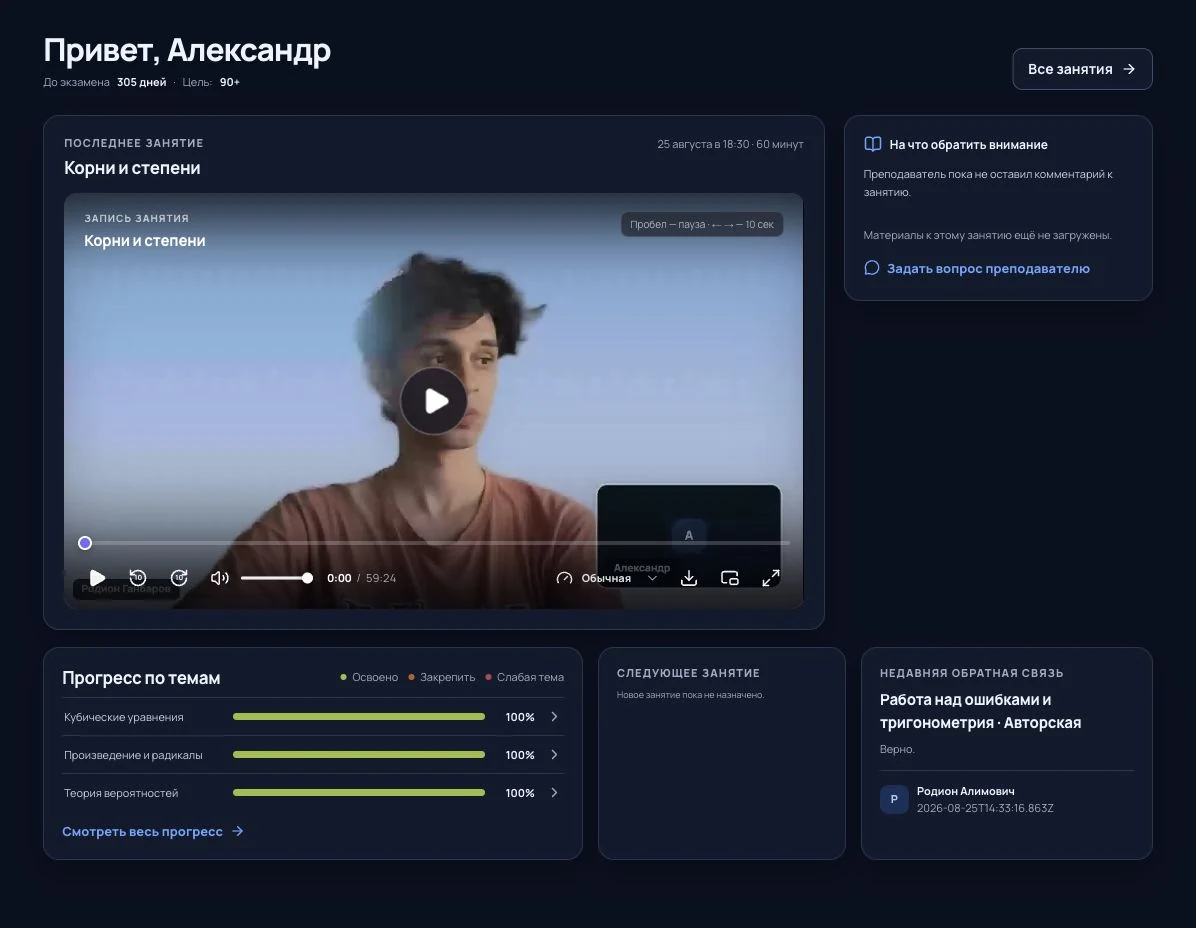
Task: Click timestamp 2026-08-25T14:33:16.863Z
Action: coord(985,808)
